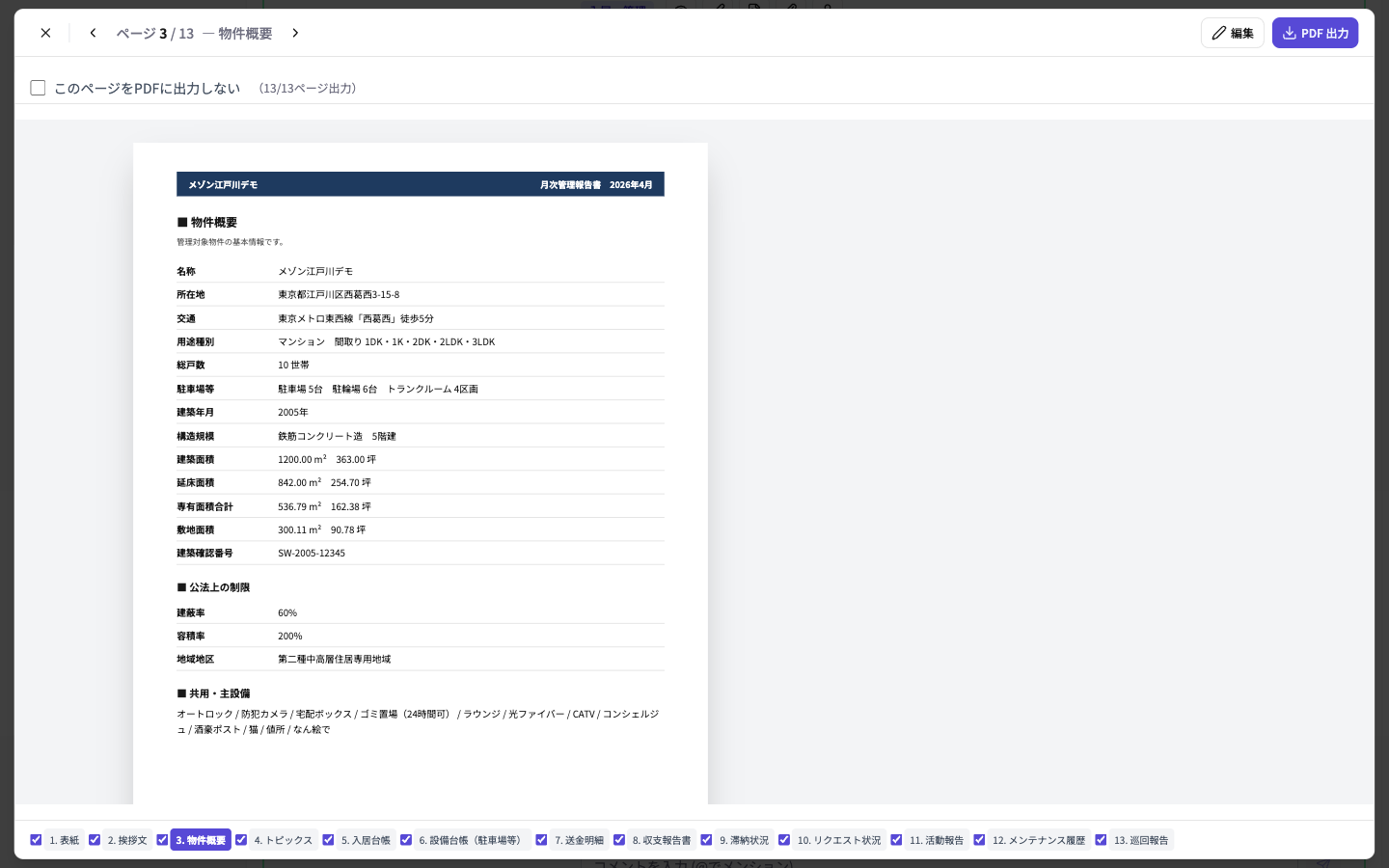The width and height of the screenshot is (1389, 868).
Task: Close the page preview dialog
Action: coord(45,33)
